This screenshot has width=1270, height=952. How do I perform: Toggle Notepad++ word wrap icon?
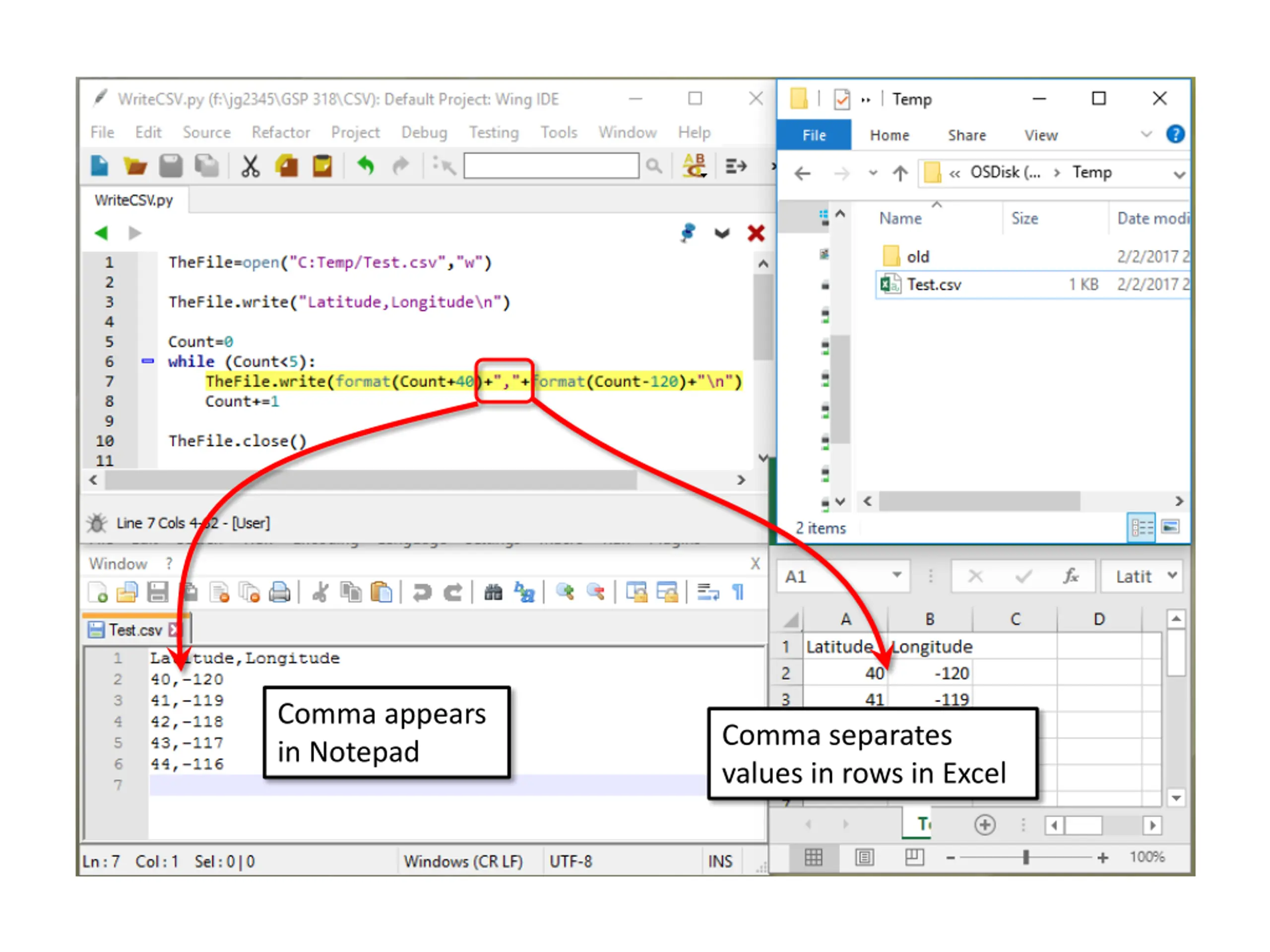708,592
